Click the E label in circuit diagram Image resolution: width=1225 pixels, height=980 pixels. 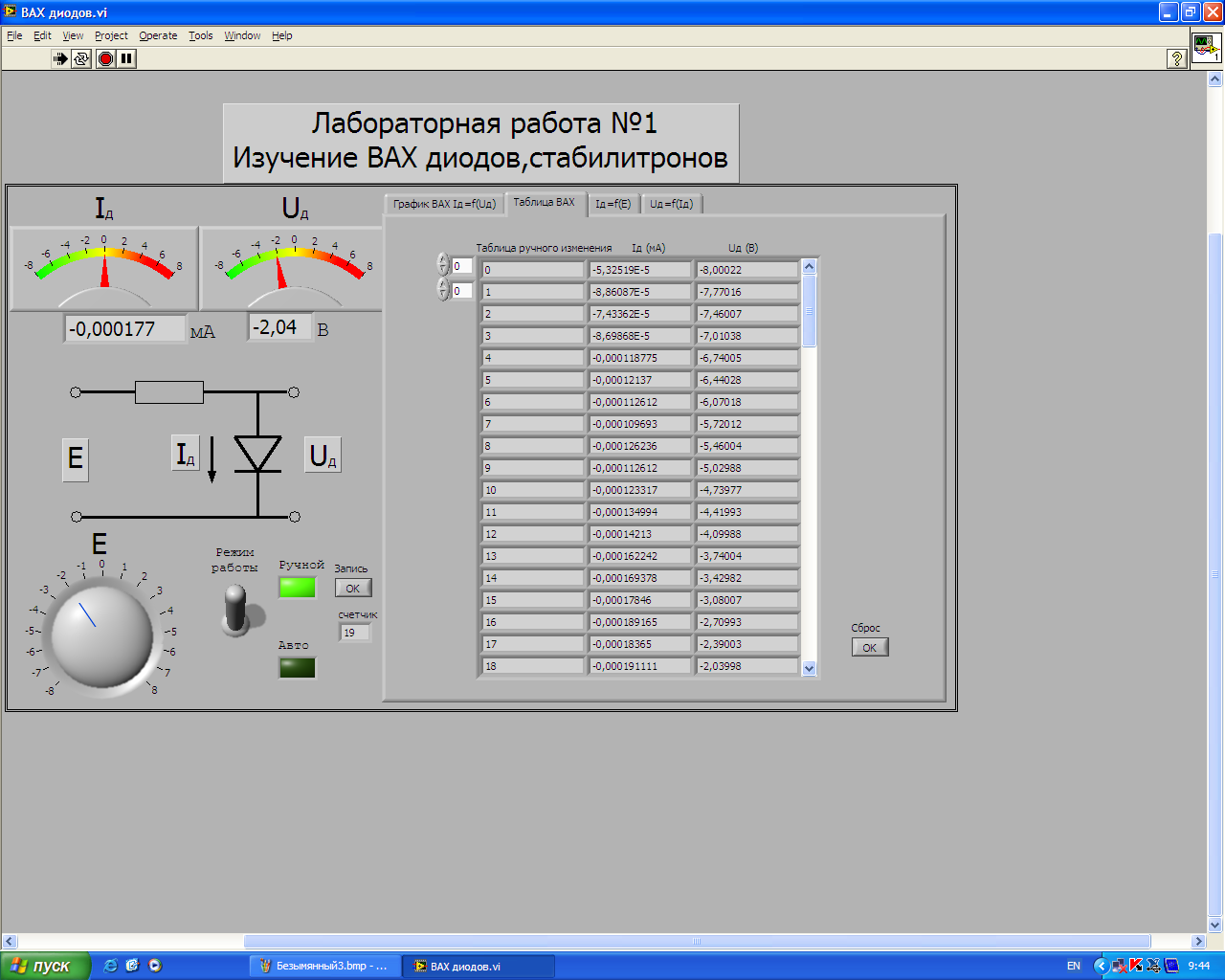pyautogui.click(x=76, y=459)
